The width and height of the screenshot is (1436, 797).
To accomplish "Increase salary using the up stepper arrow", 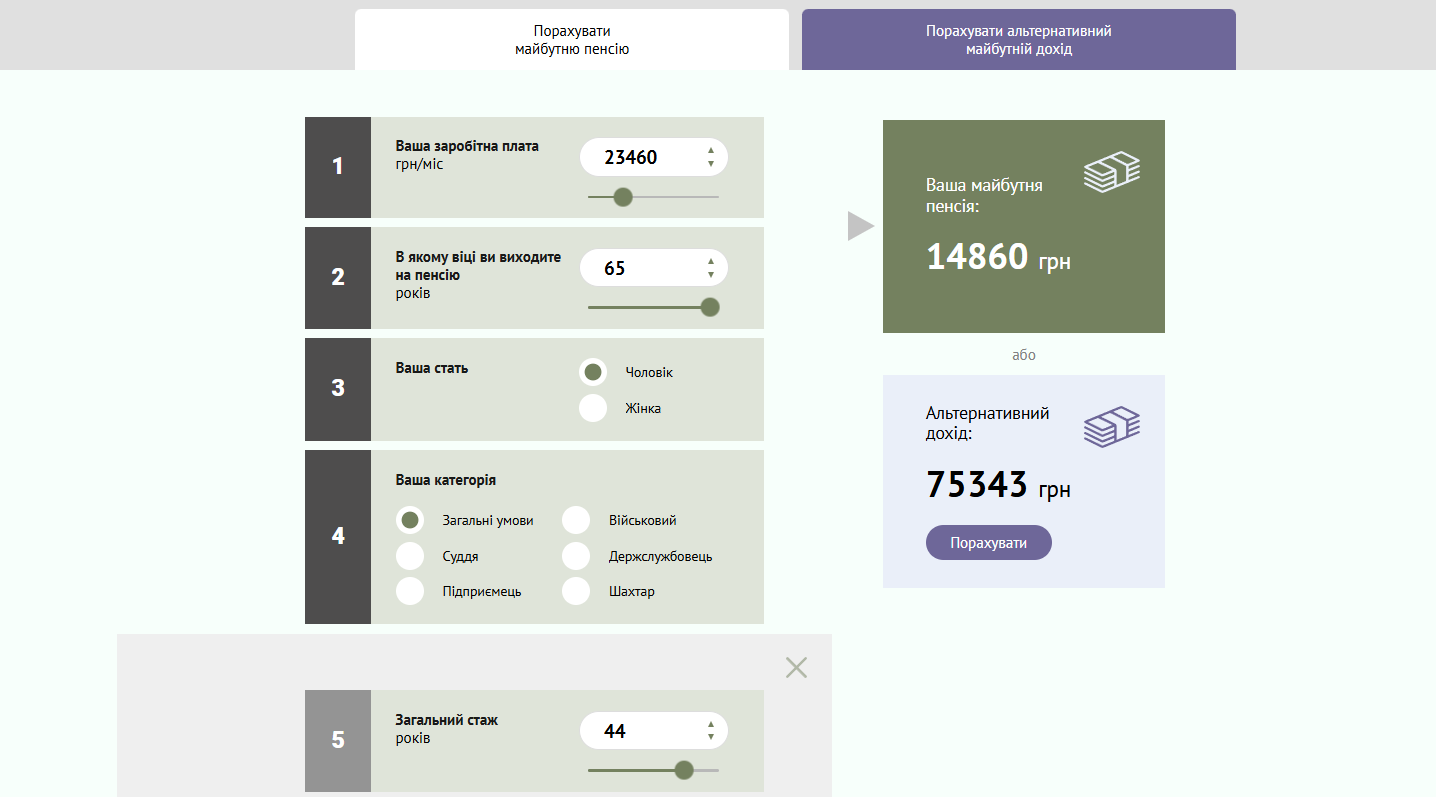I will [710, 150].
